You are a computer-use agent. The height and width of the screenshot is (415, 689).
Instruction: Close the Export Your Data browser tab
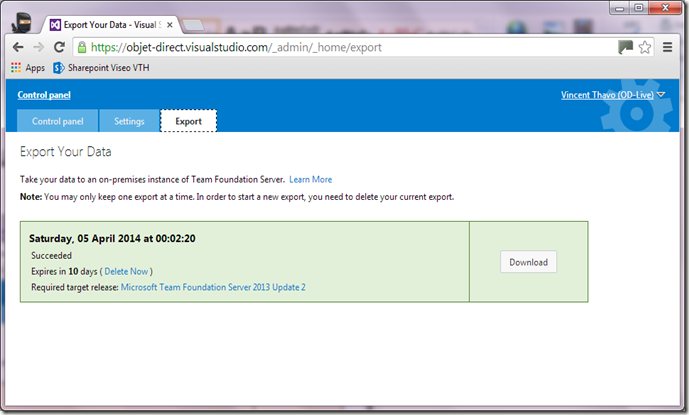[x=170, y=25]
